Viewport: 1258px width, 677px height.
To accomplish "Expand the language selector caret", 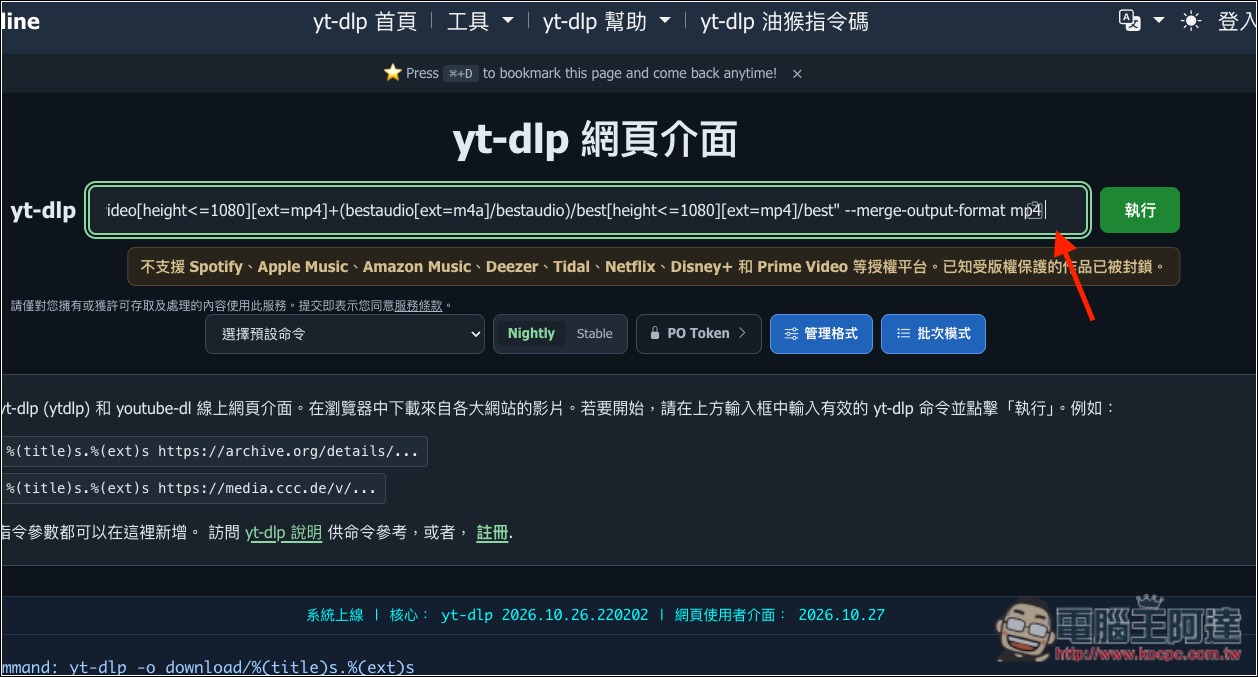I will point(1159,21).
